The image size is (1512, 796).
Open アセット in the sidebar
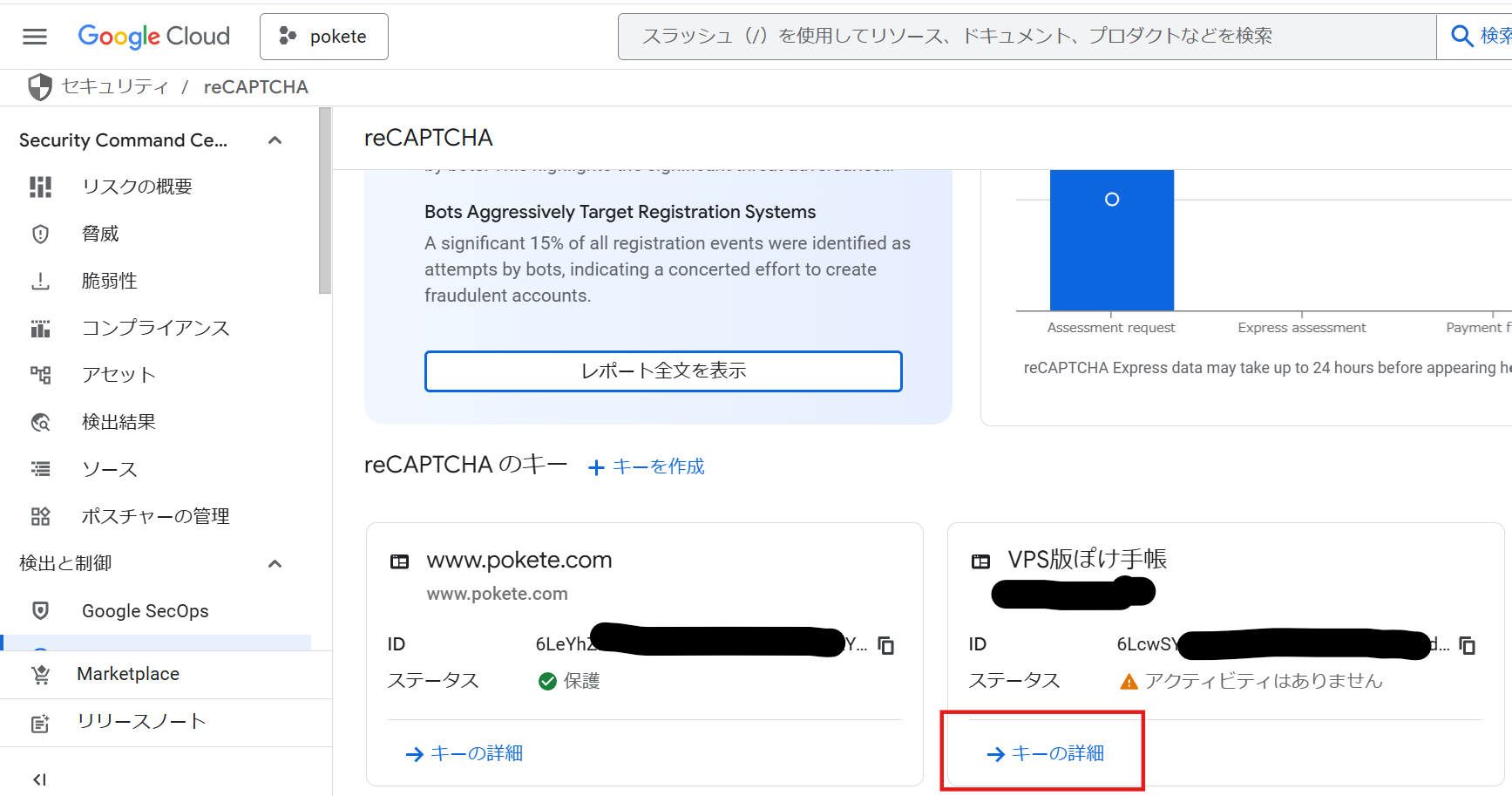119,375
